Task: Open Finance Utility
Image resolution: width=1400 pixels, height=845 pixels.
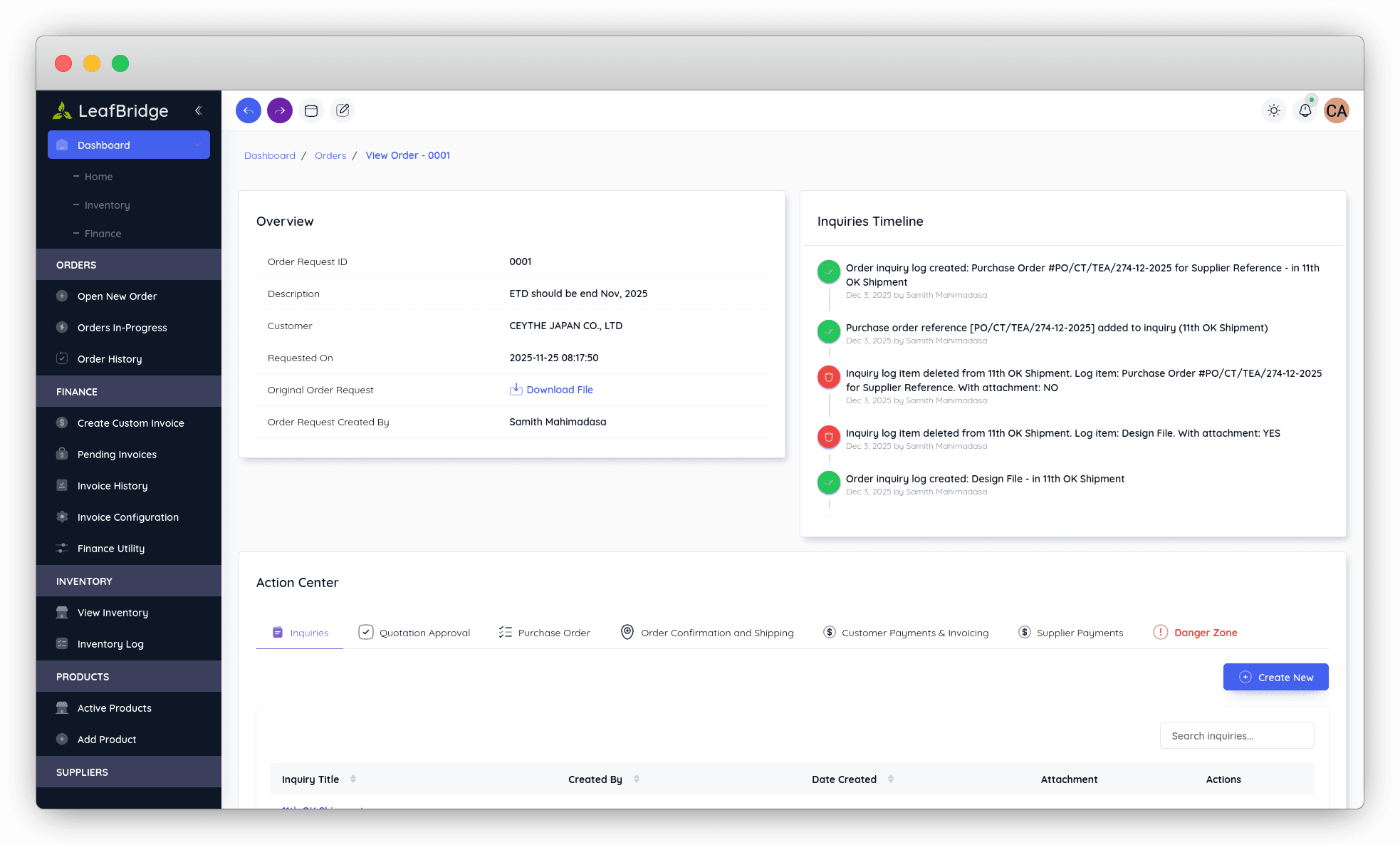Action: 111,549
